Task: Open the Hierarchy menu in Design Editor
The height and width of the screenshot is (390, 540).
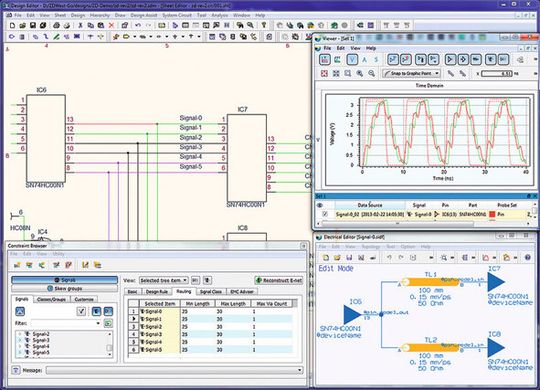Action: pyautogui.click(x=100, y=15)
